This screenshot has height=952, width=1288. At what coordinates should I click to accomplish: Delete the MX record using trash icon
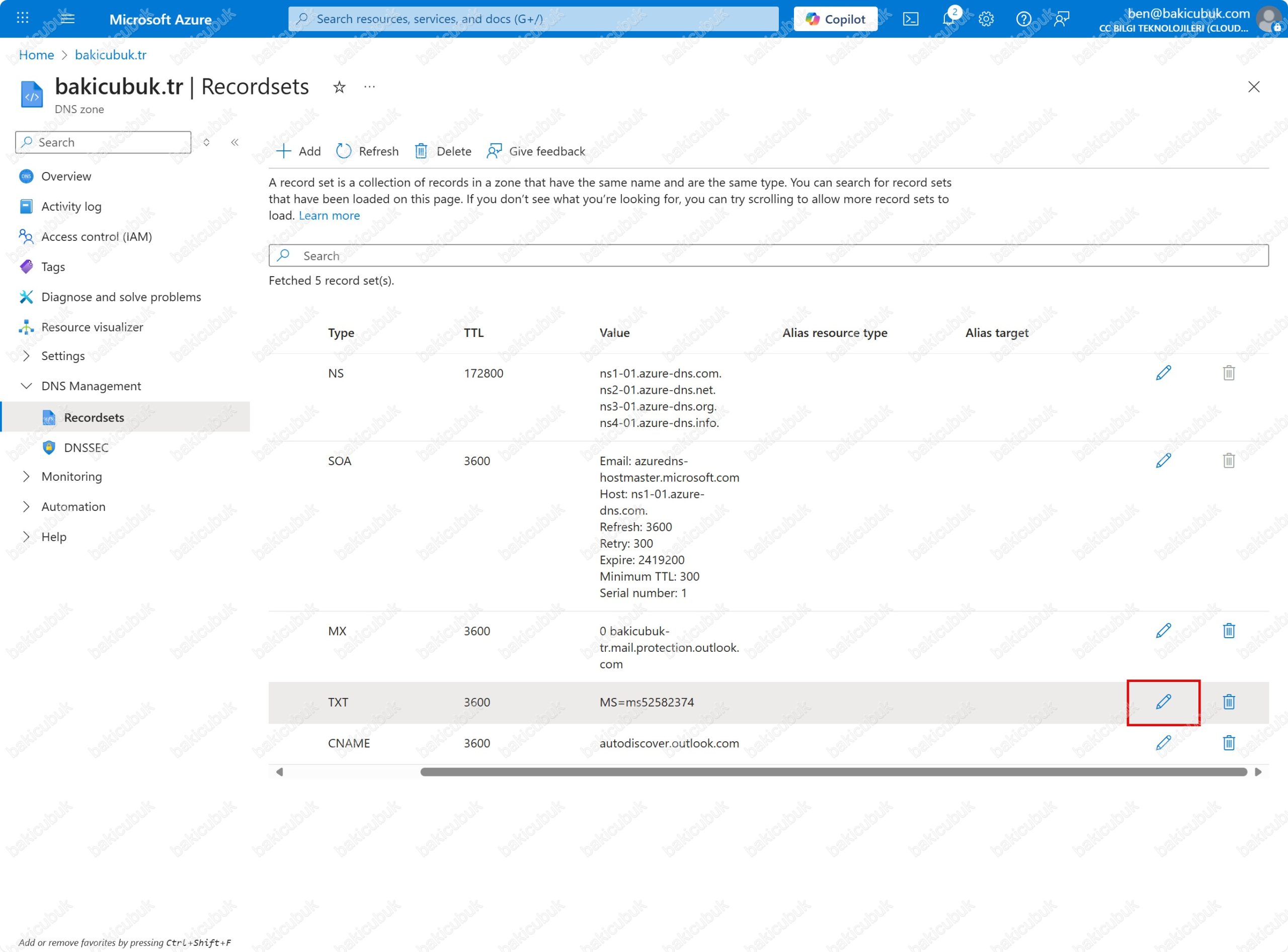click(x=1229, y=631)
